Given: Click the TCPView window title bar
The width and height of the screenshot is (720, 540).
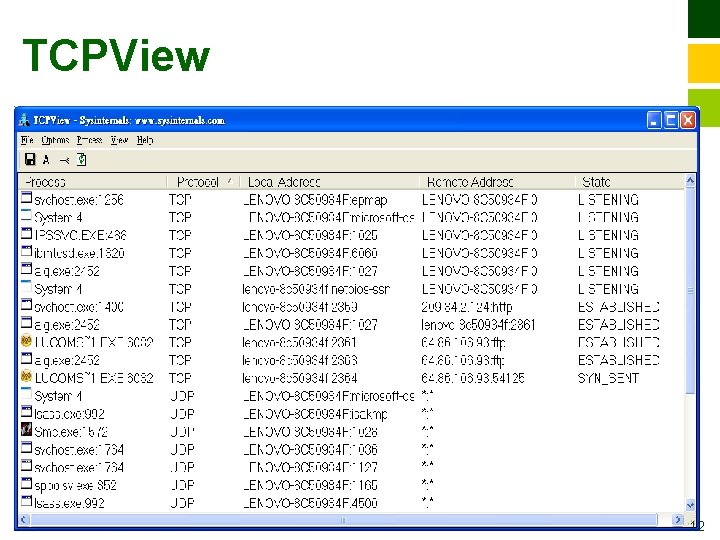Looking at the screenshot, I should pos(356,120).
